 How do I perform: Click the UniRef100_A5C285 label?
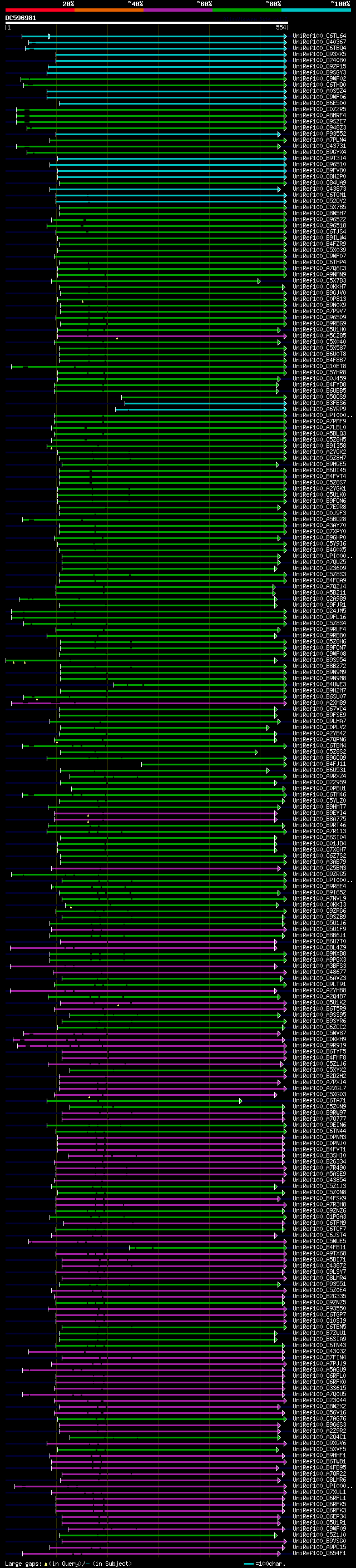click(319, 335)
